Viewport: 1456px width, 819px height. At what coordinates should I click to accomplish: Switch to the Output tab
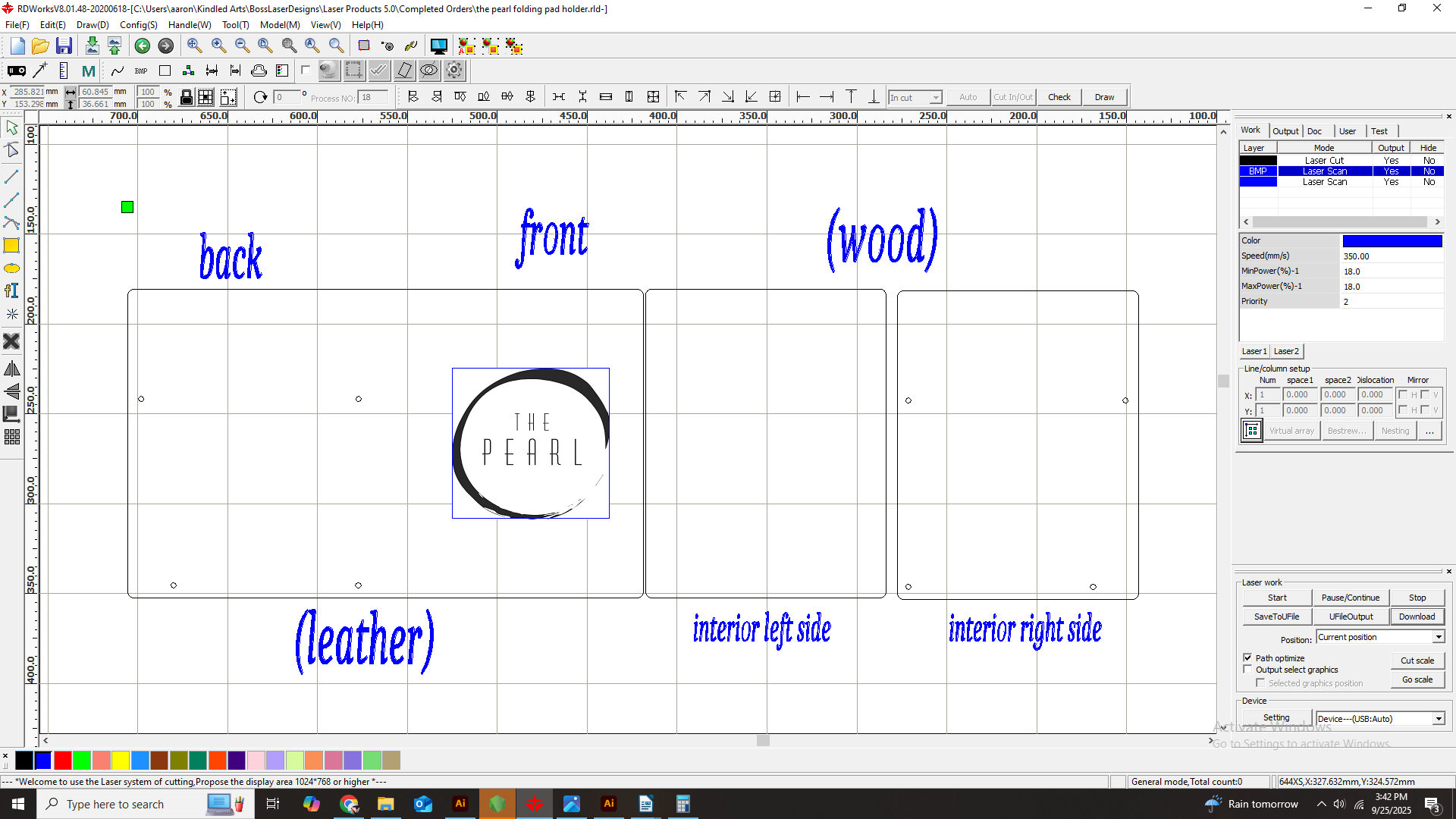tap(1285, 131)
